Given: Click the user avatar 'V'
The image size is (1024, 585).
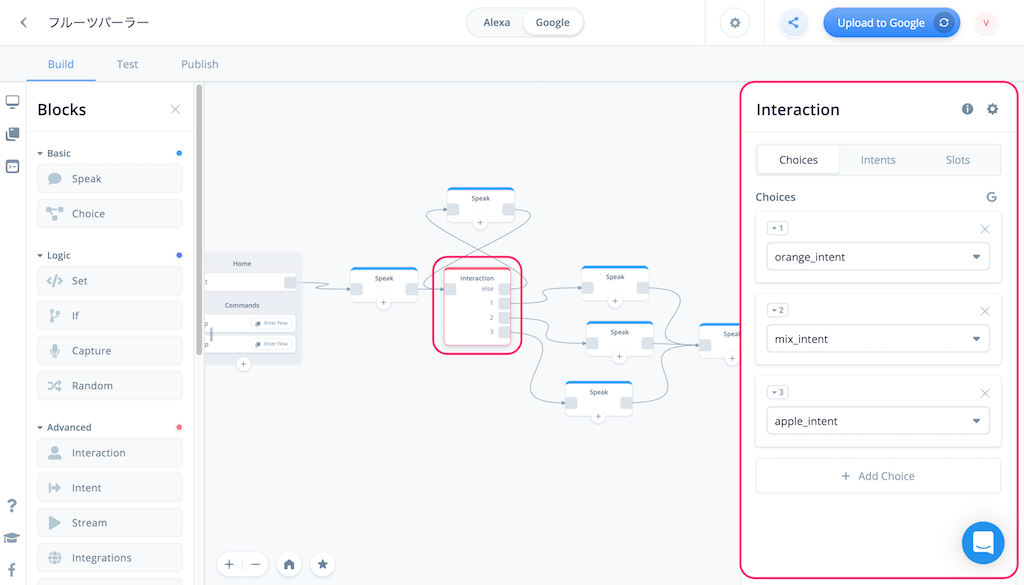Looking at the screenshot, I should click(986, 23).
